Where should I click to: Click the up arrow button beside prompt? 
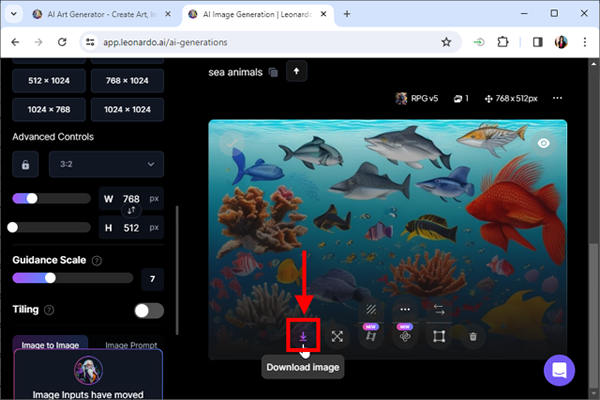[296, 71]
